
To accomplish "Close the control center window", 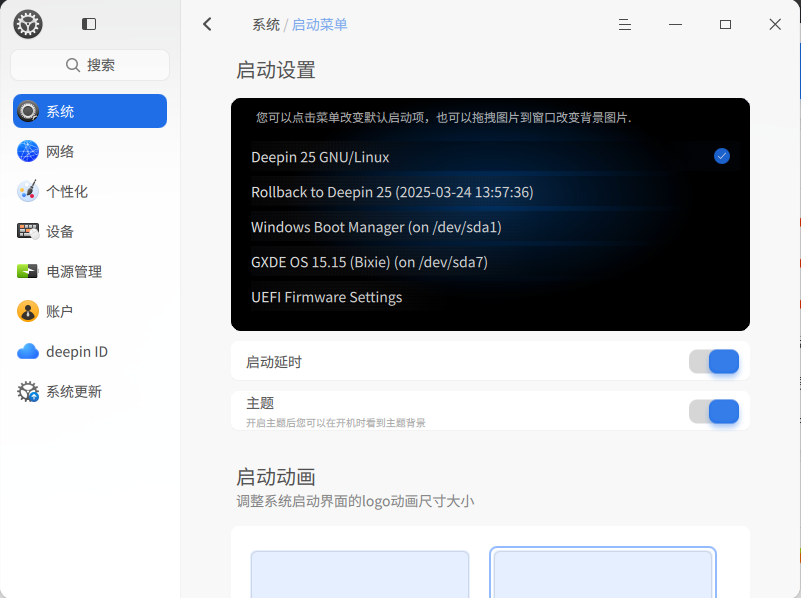I will point(775,25).
